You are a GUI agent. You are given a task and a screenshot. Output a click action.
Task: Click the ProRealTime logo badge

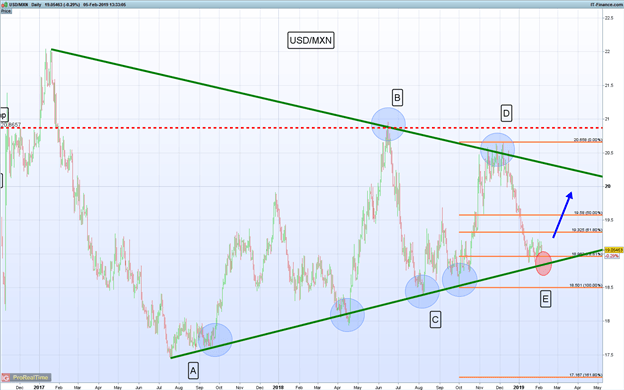pyautogui.click(x=26, y=377)
